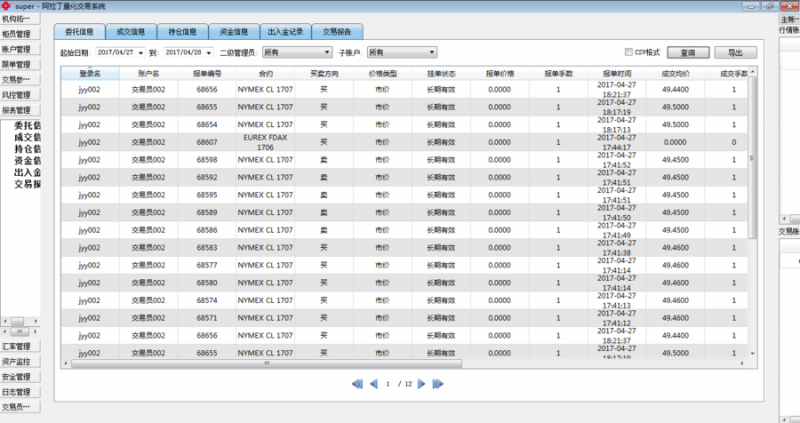Sort table by 登录名 column header

[x=90, y=73]
